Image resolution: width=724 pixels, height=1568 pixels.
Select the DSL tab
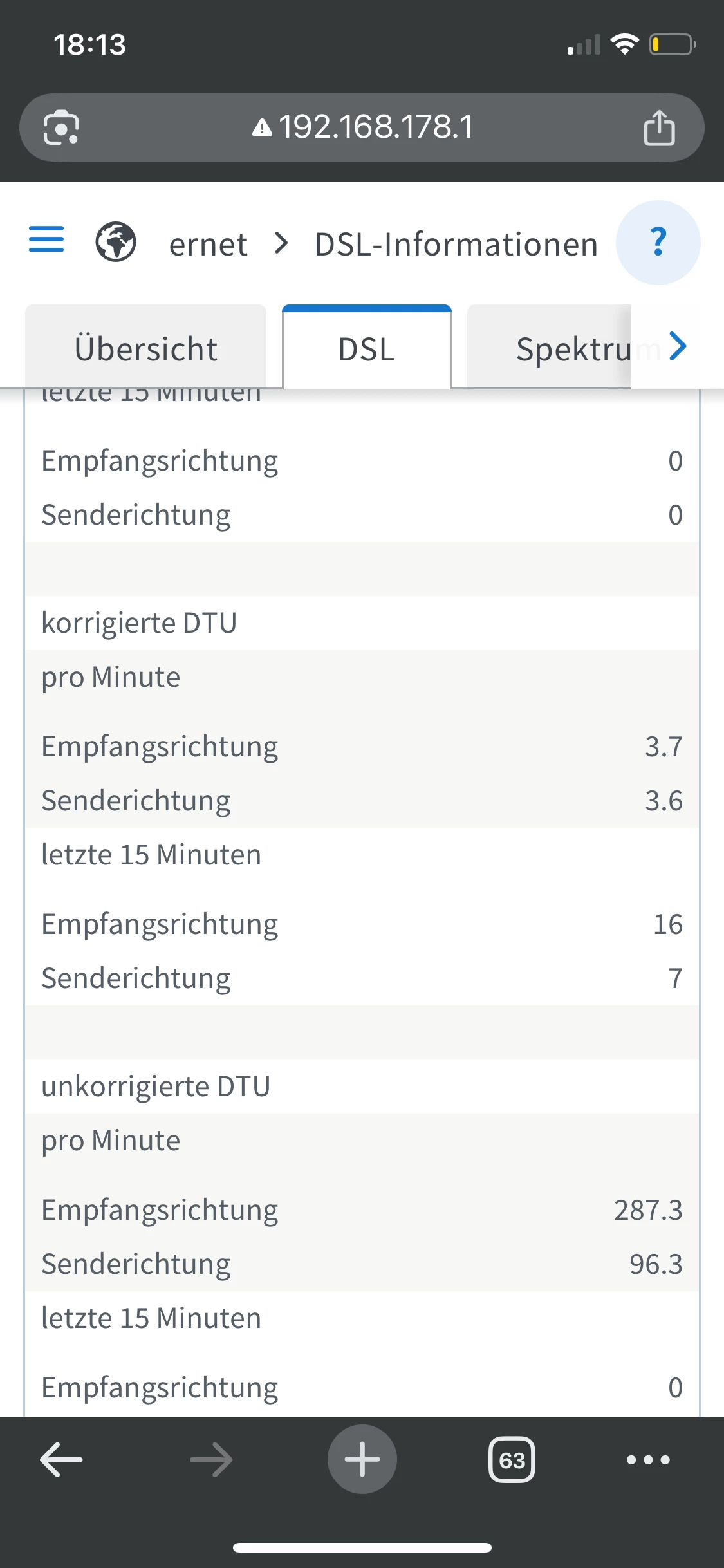click(366, 348)
